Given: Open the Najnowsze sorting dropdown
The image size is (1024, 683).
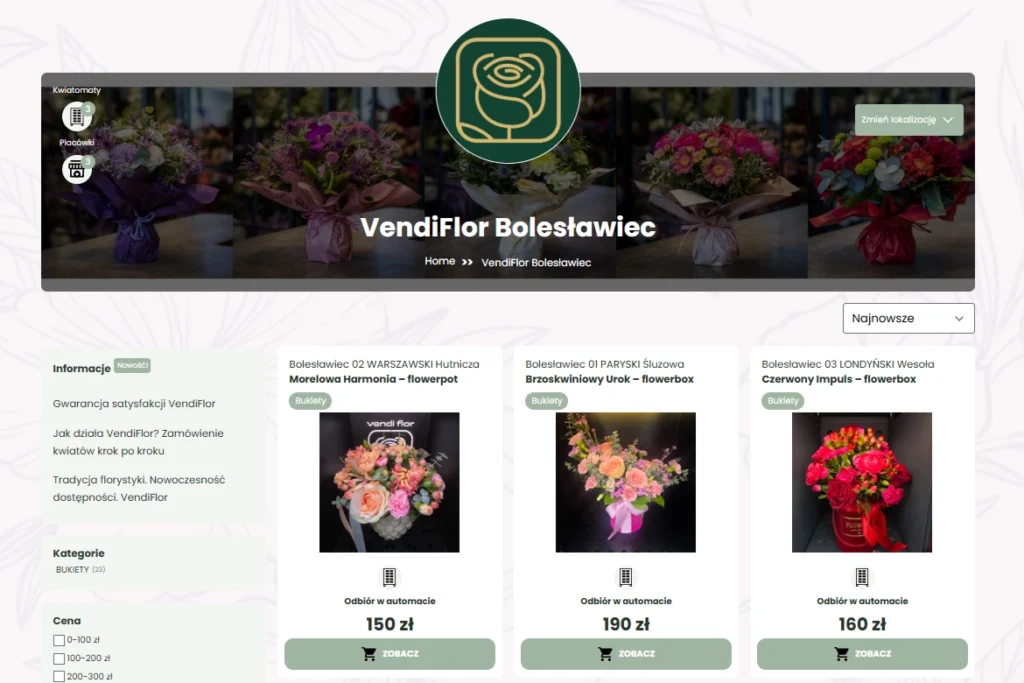Looking at the screenshot, I should point(908,319).
